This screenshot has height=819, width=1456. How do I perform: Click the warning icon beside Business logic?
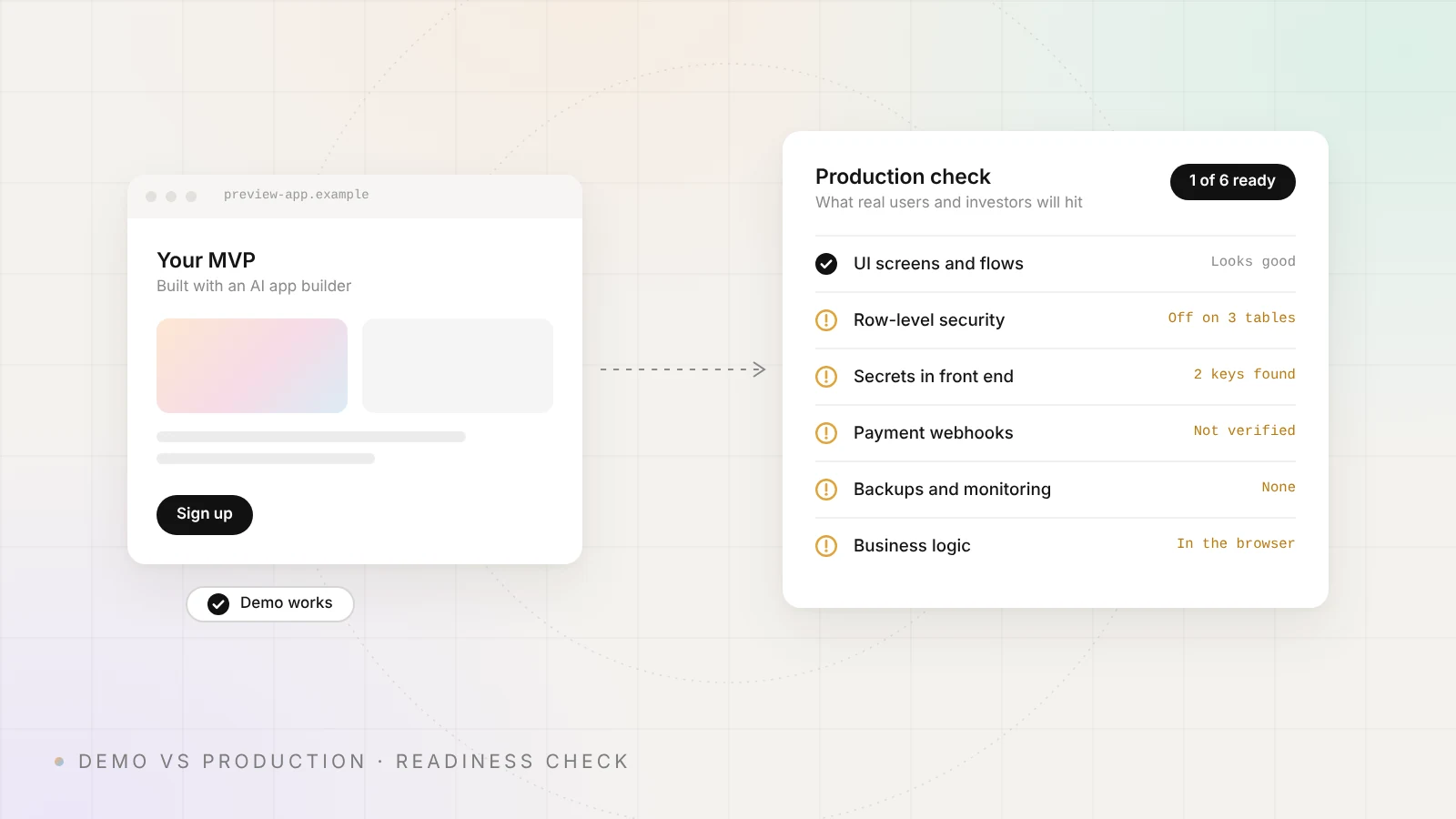coord(826,546)
